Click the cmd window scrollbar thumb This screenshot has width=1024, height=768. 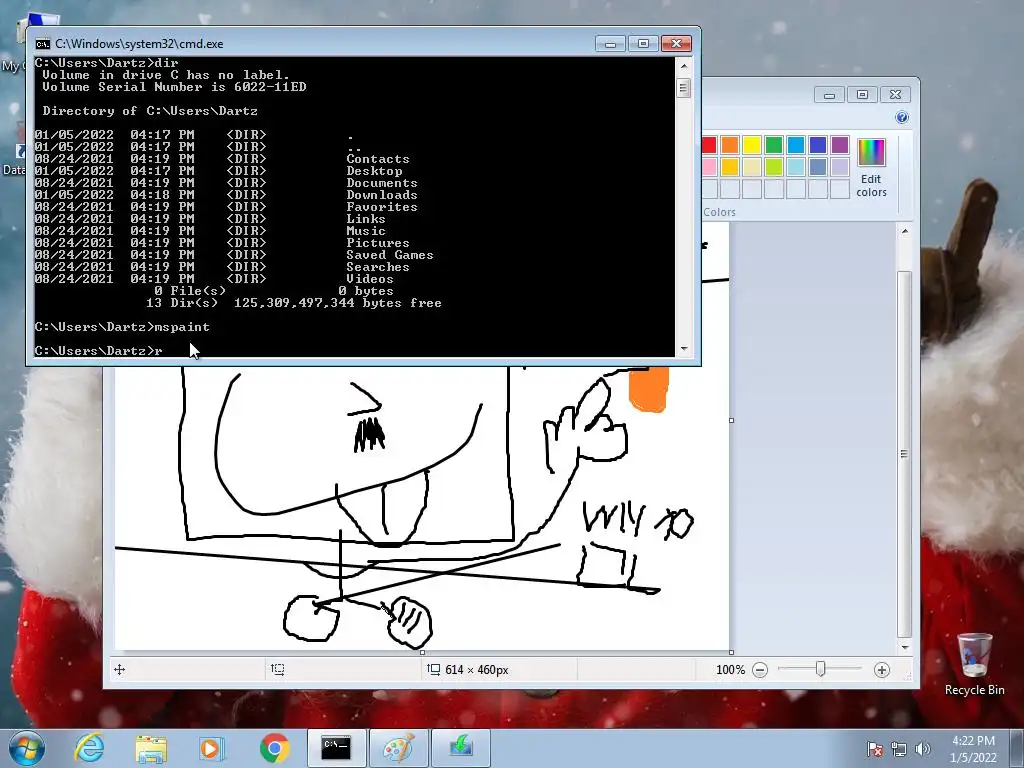tap(684, 88)
